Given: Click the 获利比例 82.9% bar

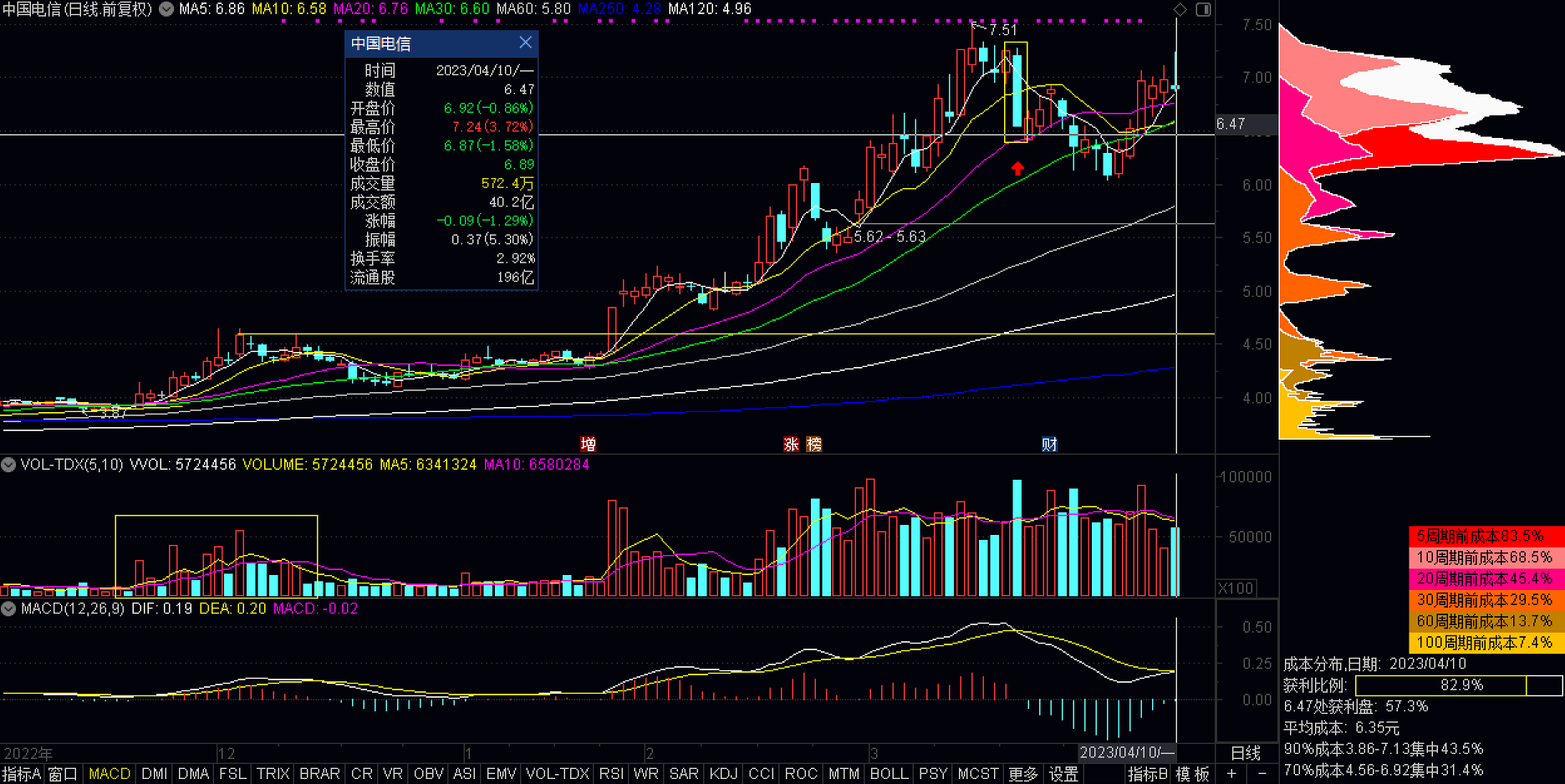Looking at the screenshot, I should (1459, 685).
